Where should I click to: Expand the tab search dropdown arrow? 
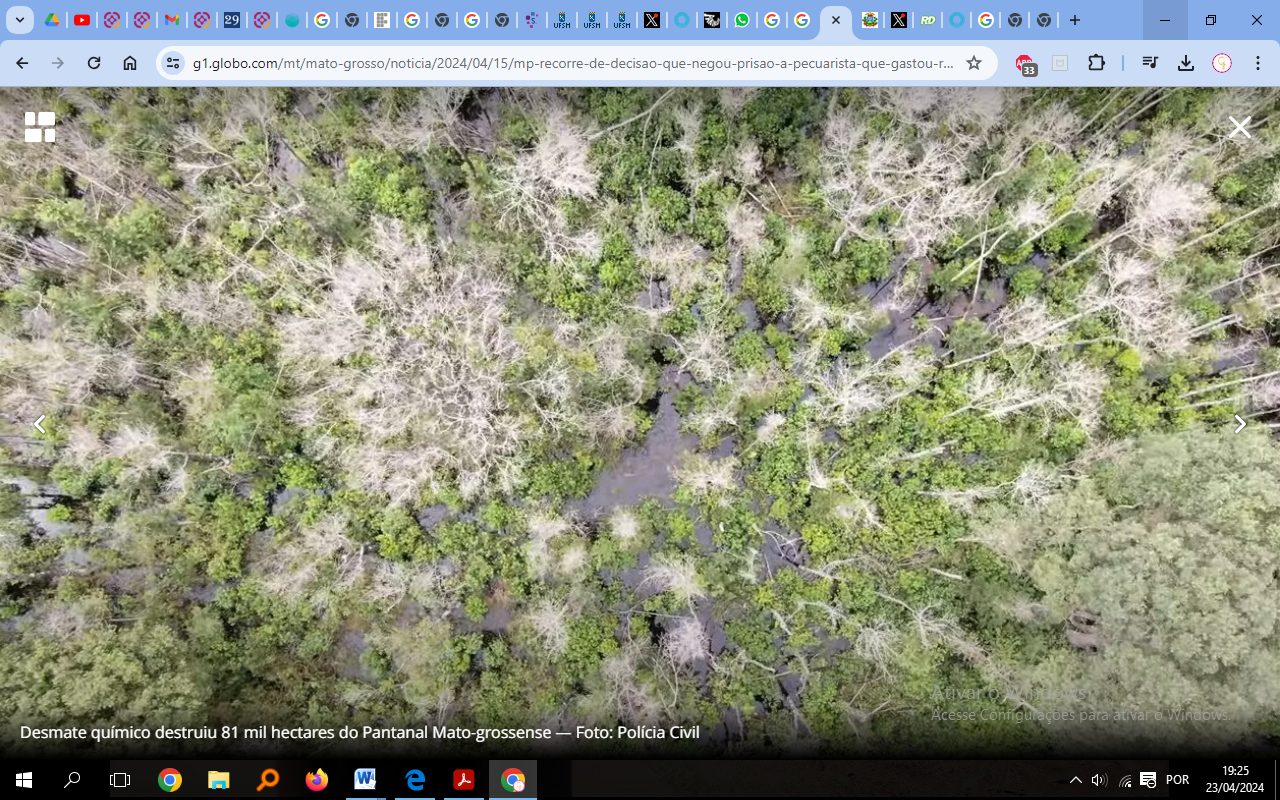click(x=20, y=20)
